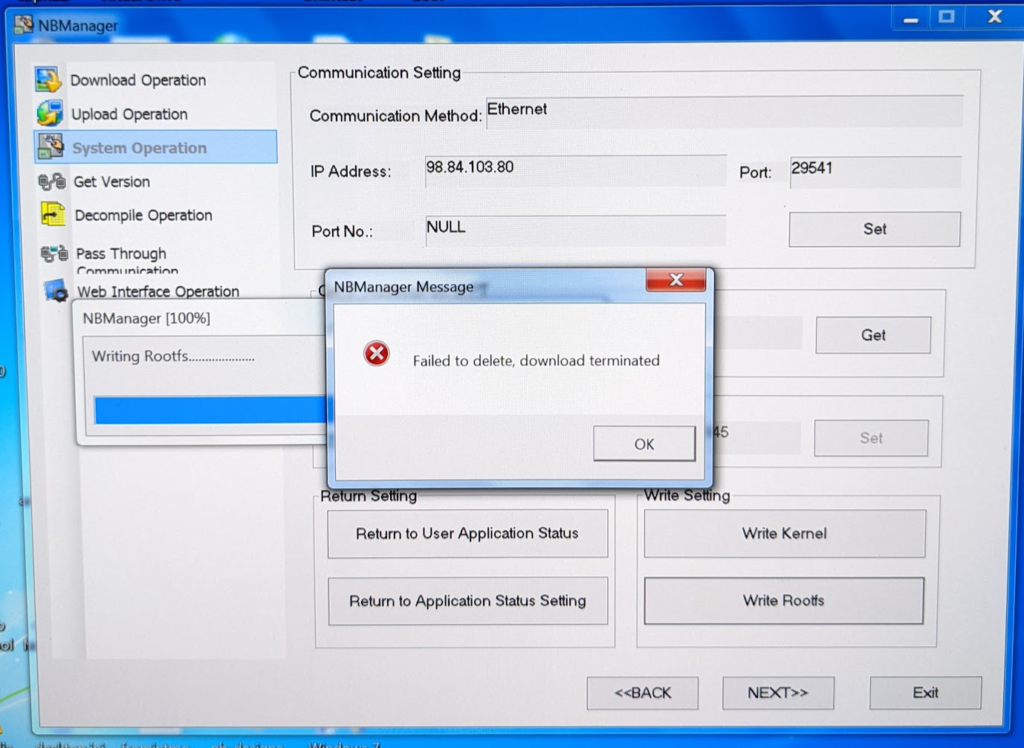1024x748 pixels.
Task: Click the Communication Method field showing Ethernet
Action: tap(724, 112)
